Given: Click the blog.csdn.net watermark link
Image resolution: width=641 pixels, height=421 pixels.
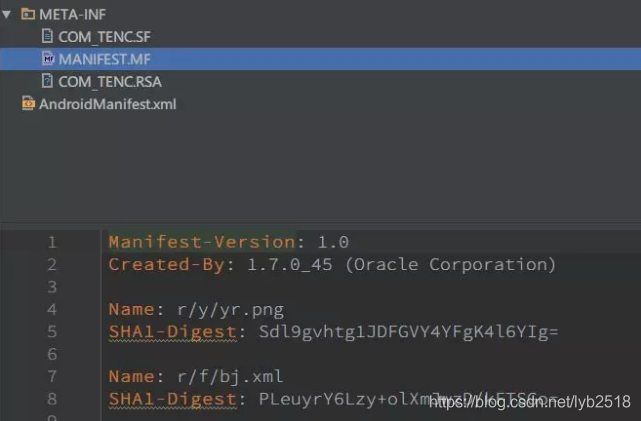Looking at the screenshot, I should (529, 401).
